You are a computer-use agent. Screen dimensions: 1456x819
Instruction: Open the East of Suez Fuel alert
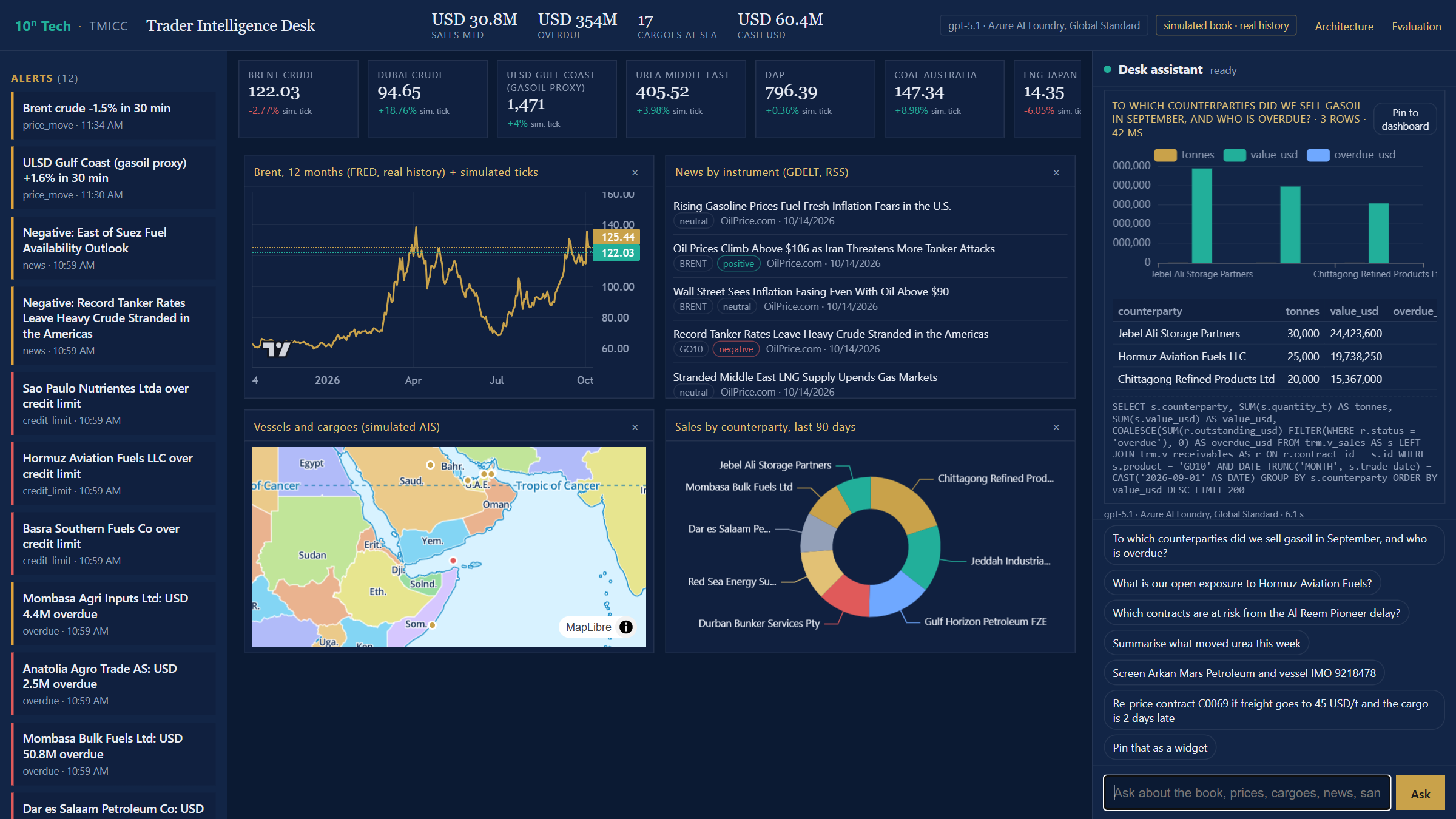click(113, 248)
